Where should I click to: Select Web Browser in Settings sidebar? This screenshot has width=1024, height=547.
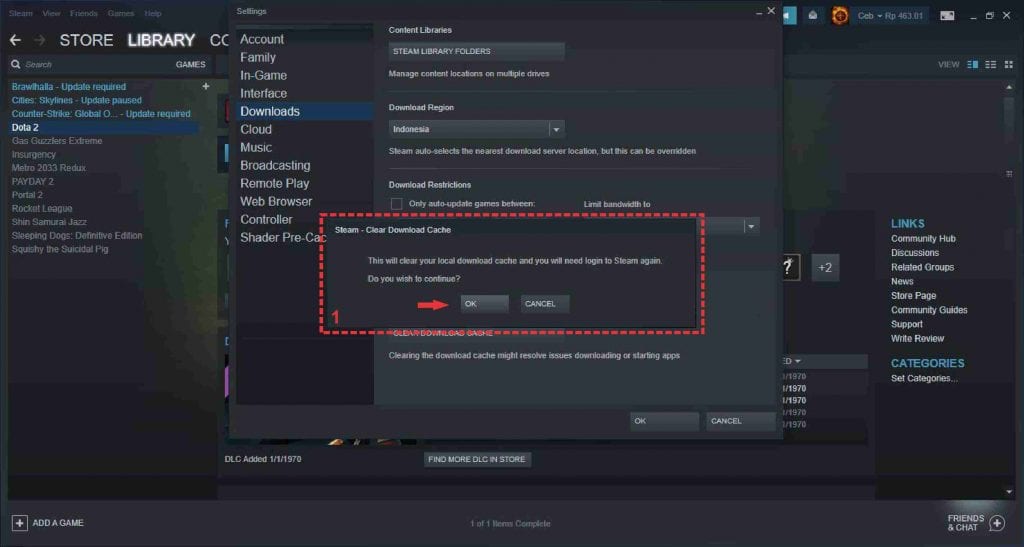click(x=276, y=202)
